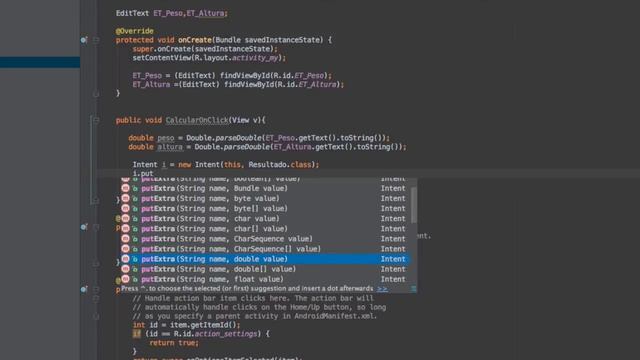Click action_settings in the if condition

(226, 334)
